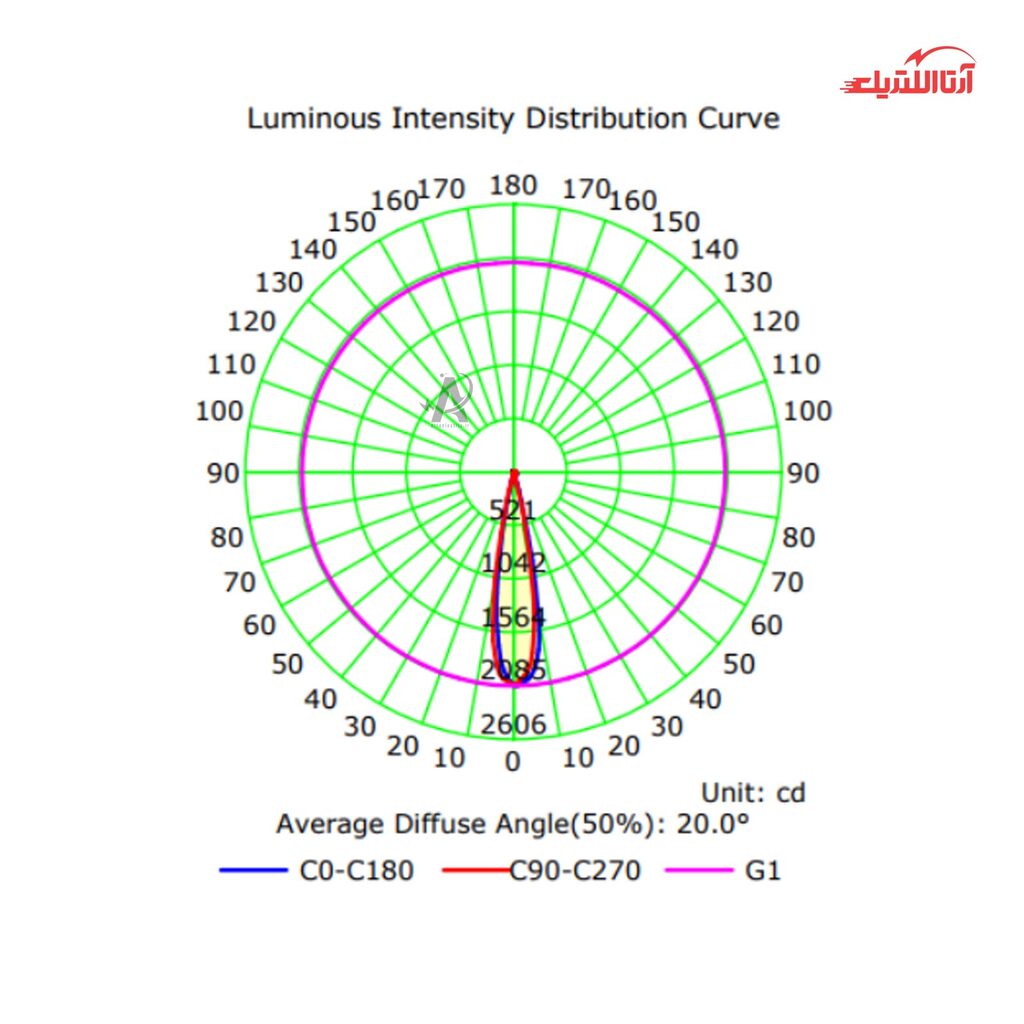Image resolution: width=1024 pixels, height=1024 pixels.
Task: Click the red brand logo in top-right corner
Action: click(907, 74)
